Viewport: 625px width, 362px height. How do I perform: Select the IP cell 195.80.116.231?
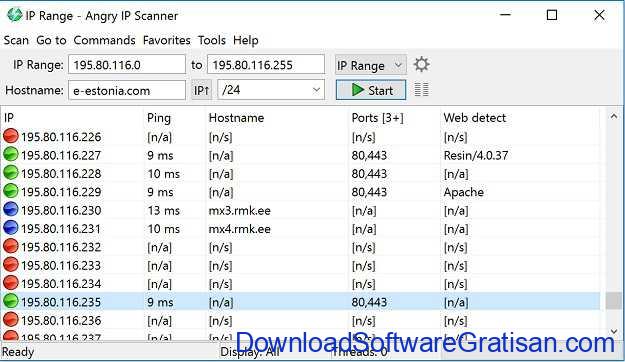coord(61,228)
